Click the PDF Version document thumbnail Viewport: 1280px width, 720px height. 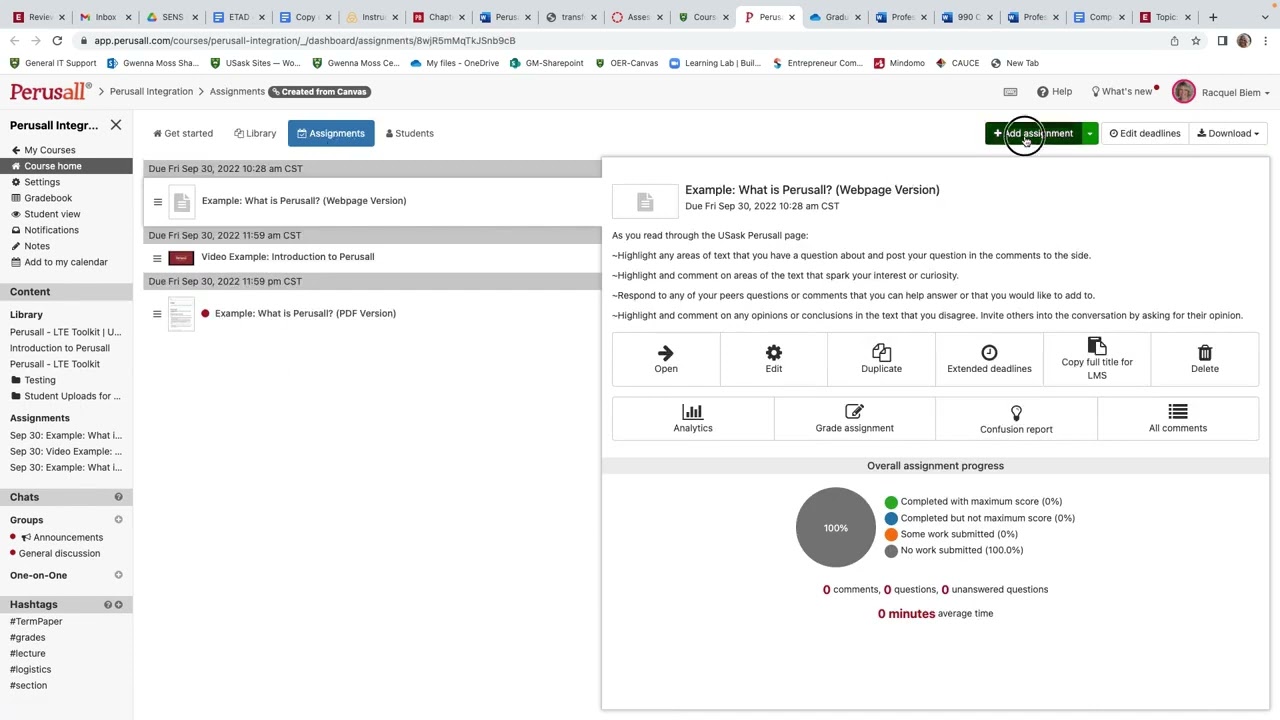(181, 314)
